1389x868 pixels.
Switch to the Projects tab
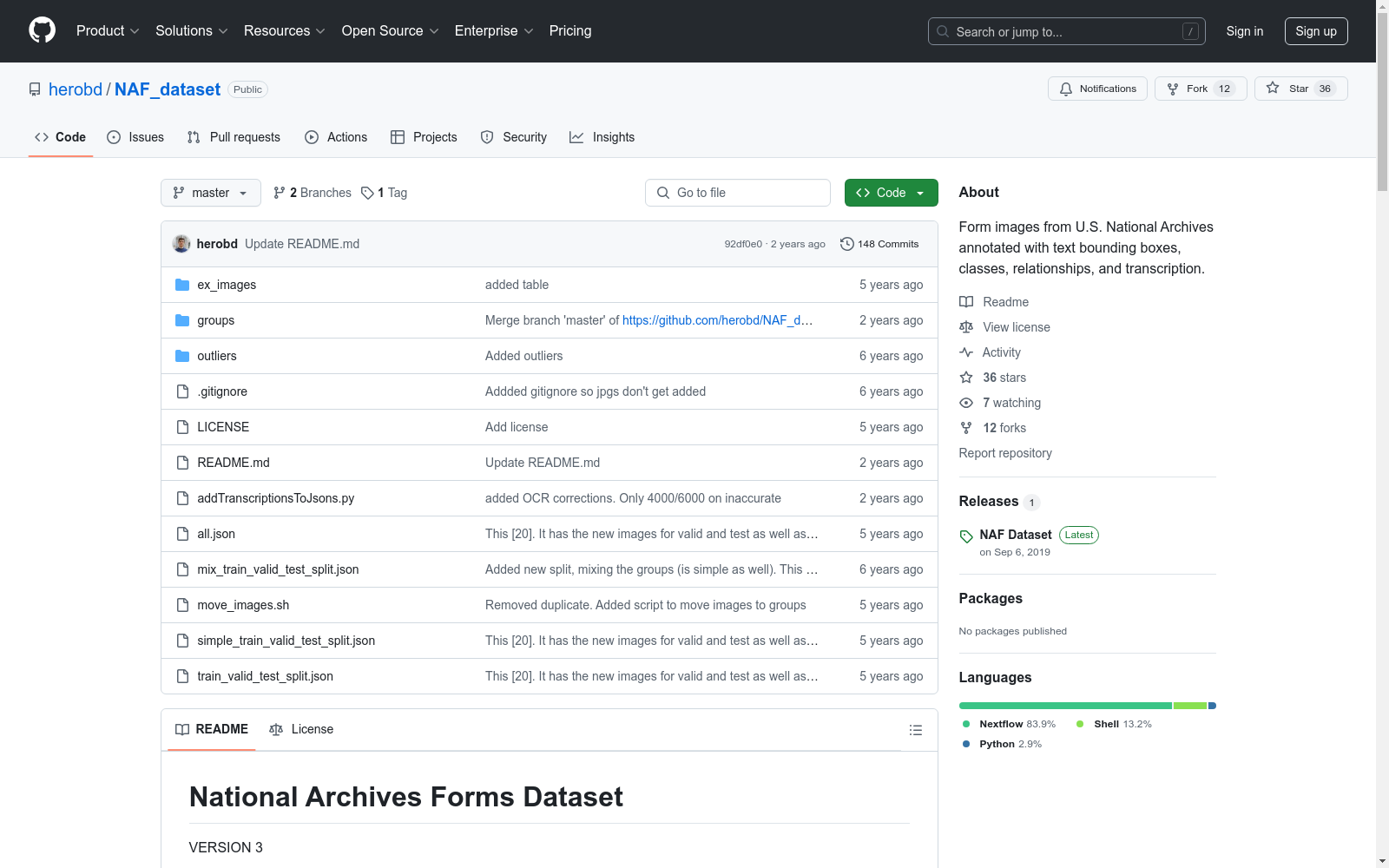click(x=424, y=137)
